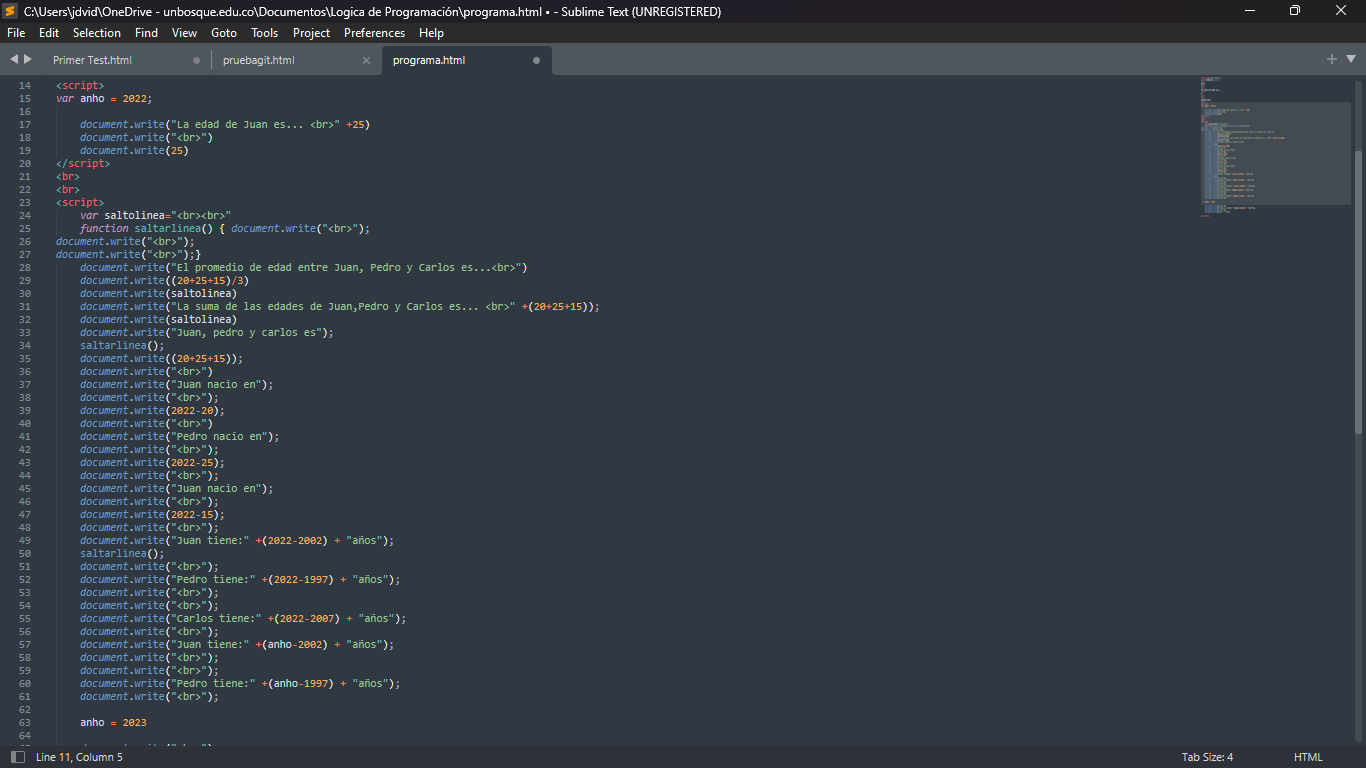Click line number 15 in gutter
Screen dimensions: 1366x768
point(25,99)
